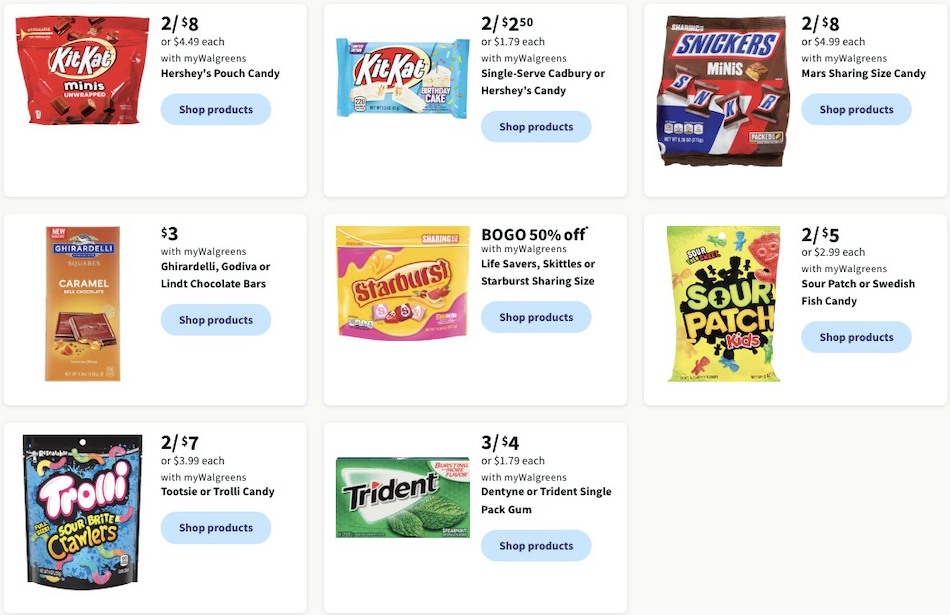This screenshot has width=950, height=615.
Task: Click Shop products for Sour Patch candy
Action: 856,337
